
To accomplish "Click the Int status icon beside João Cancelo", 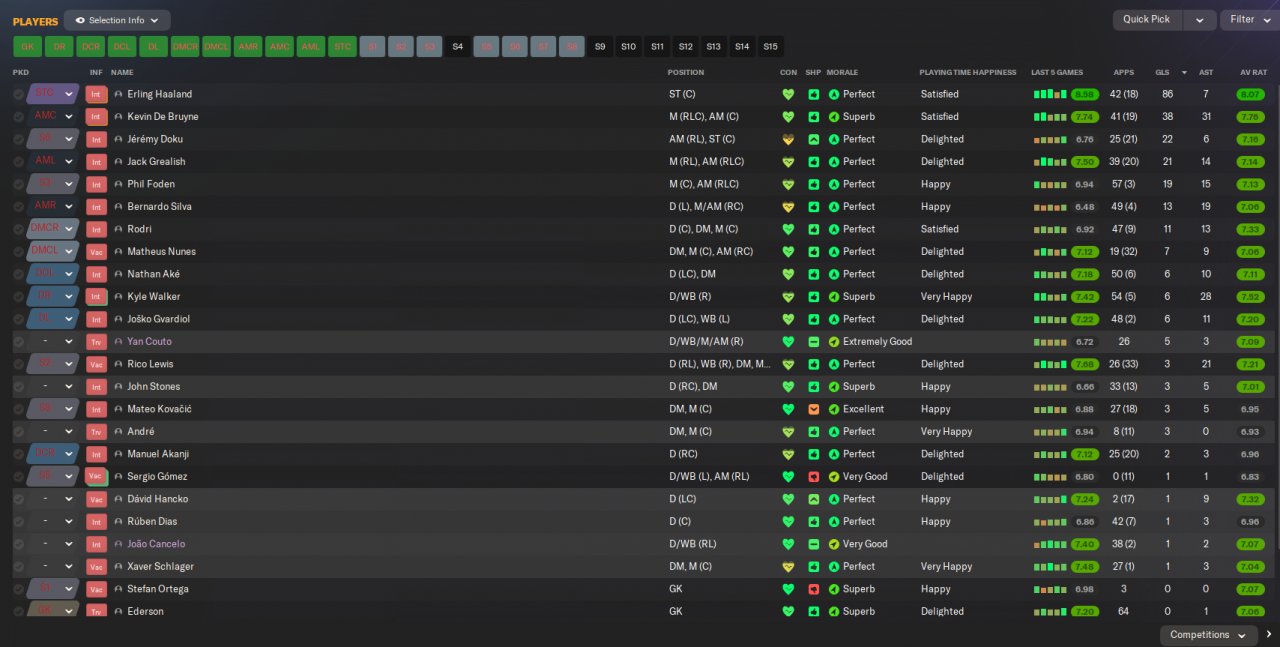I will 96,544.
